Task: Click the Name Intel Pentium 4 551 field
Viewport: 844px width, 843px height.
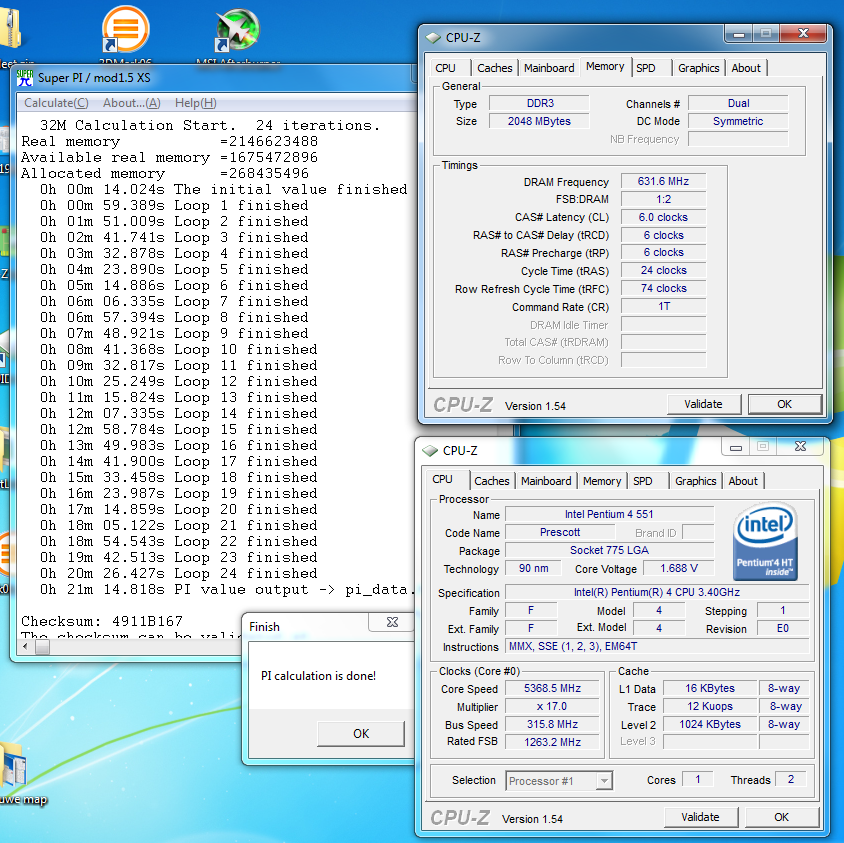Action: [x=609, y=514]
